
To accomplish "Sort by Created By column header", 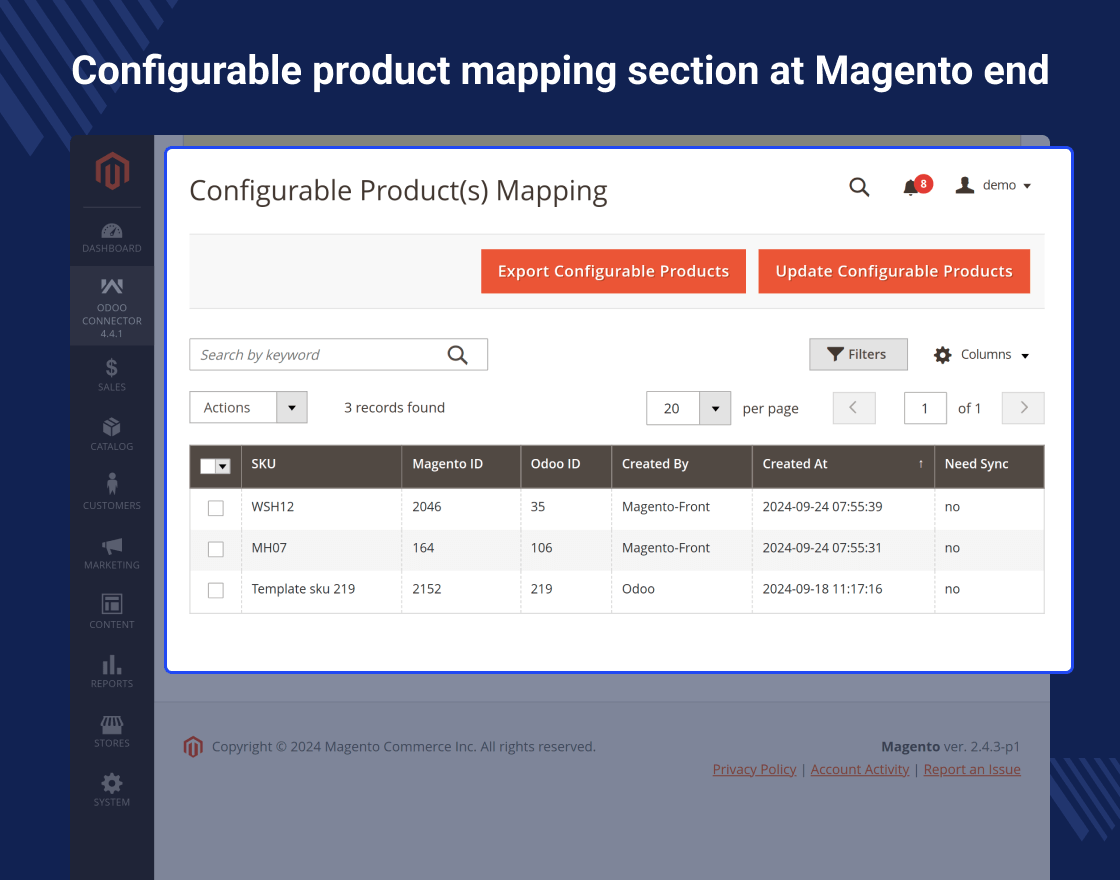I will (682, 466).
